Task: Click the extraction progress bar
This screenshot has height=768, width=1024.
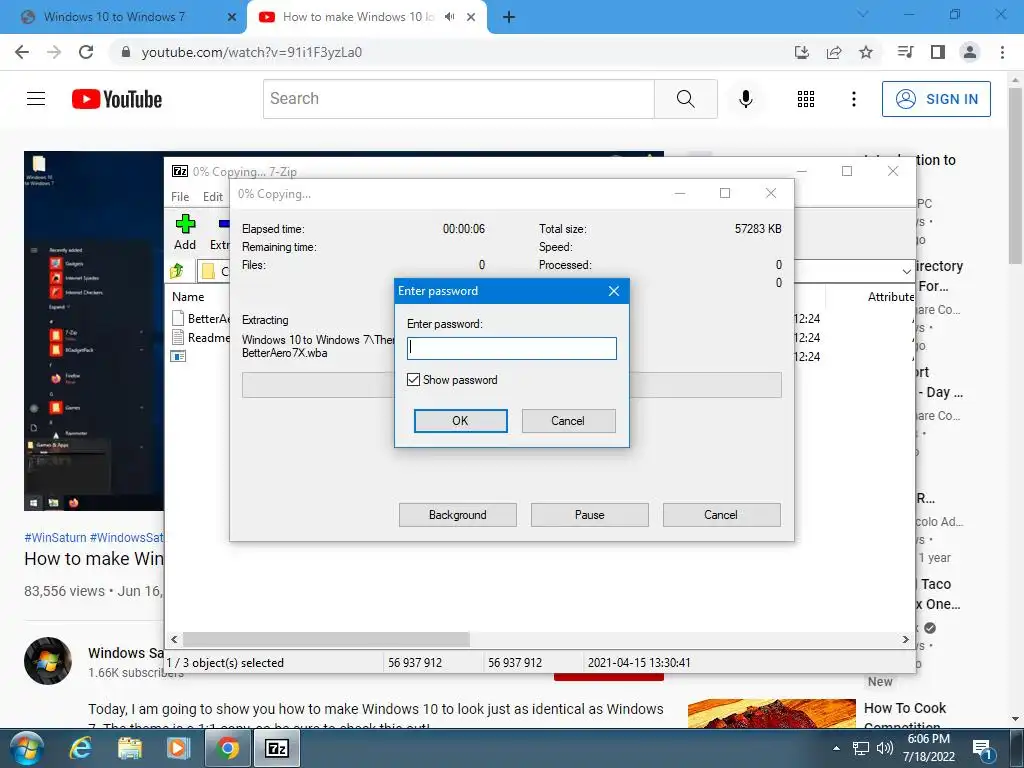Action: 512,385
